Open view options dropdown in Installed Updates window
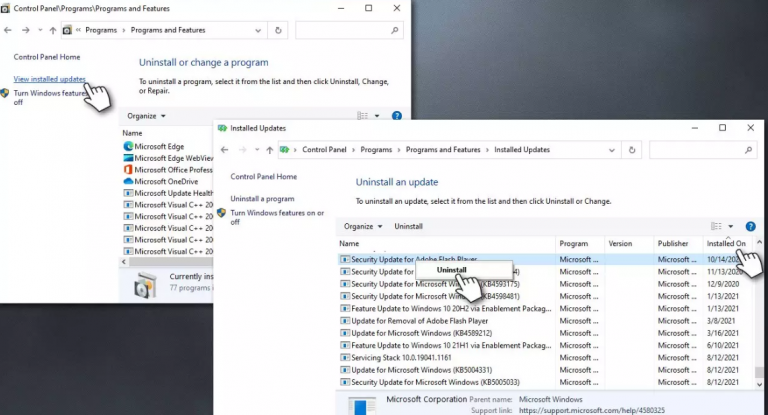 730,226
